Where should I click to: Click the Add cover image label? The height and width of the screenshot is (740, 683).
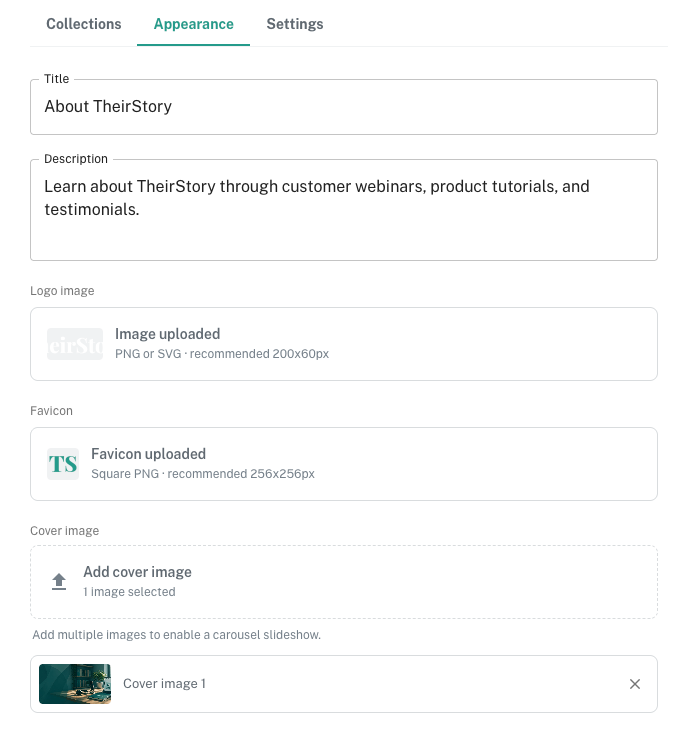137,572
